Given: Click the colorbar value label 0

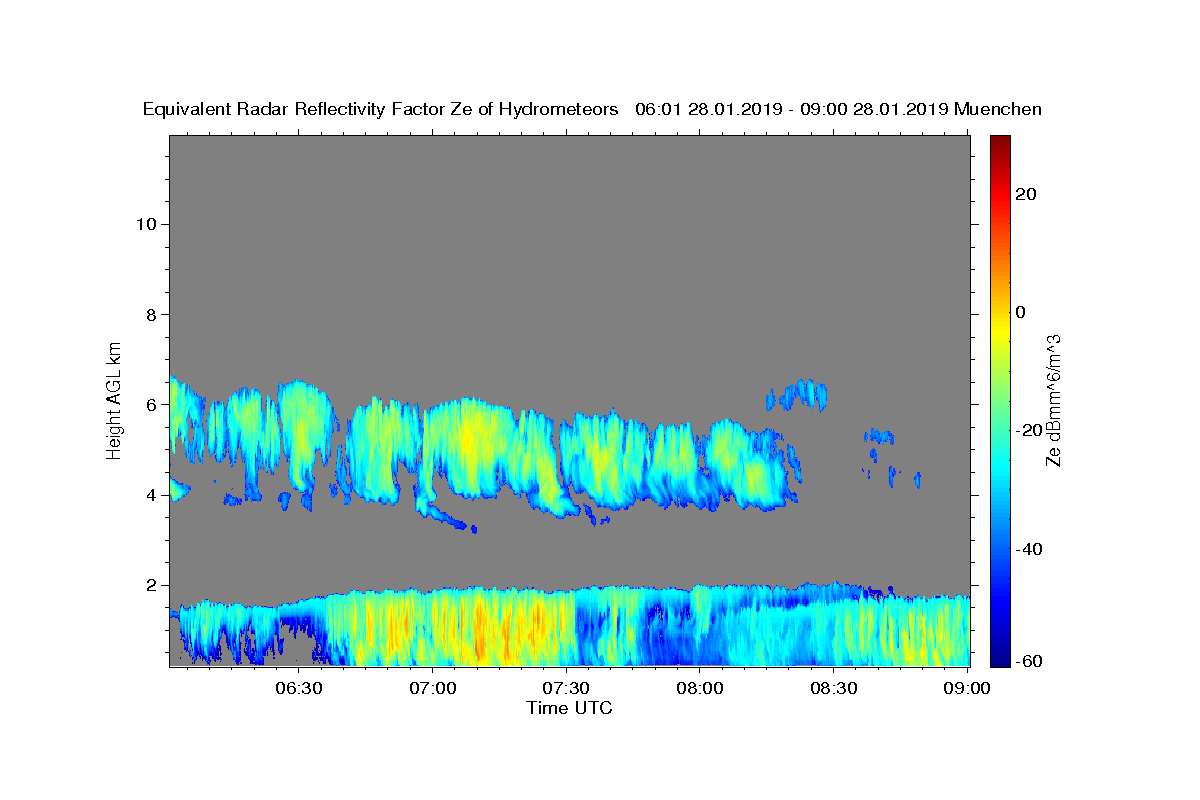Looking at the screenshot, I should click(1020, 312).
